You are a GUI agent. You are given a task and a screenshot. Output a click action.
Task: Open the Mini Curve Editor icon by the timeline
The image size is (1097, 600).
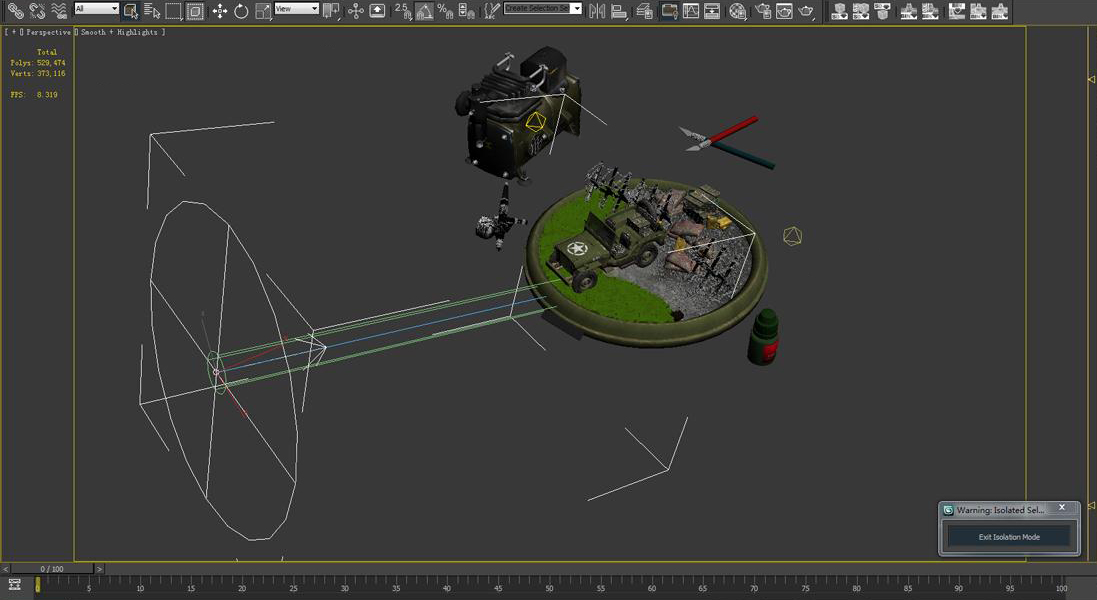coord(14,585)
